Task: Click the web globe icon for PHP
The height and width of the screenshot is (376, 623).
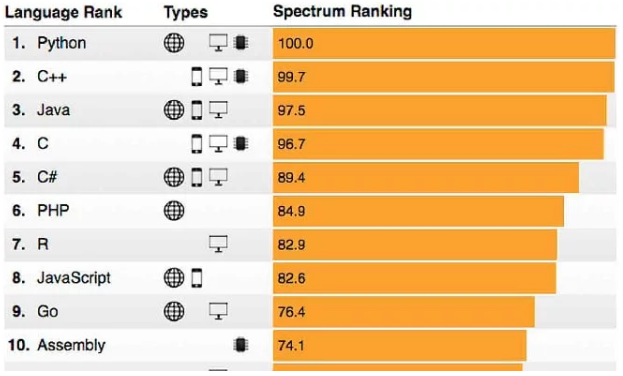Action: [x=174, y=210]
